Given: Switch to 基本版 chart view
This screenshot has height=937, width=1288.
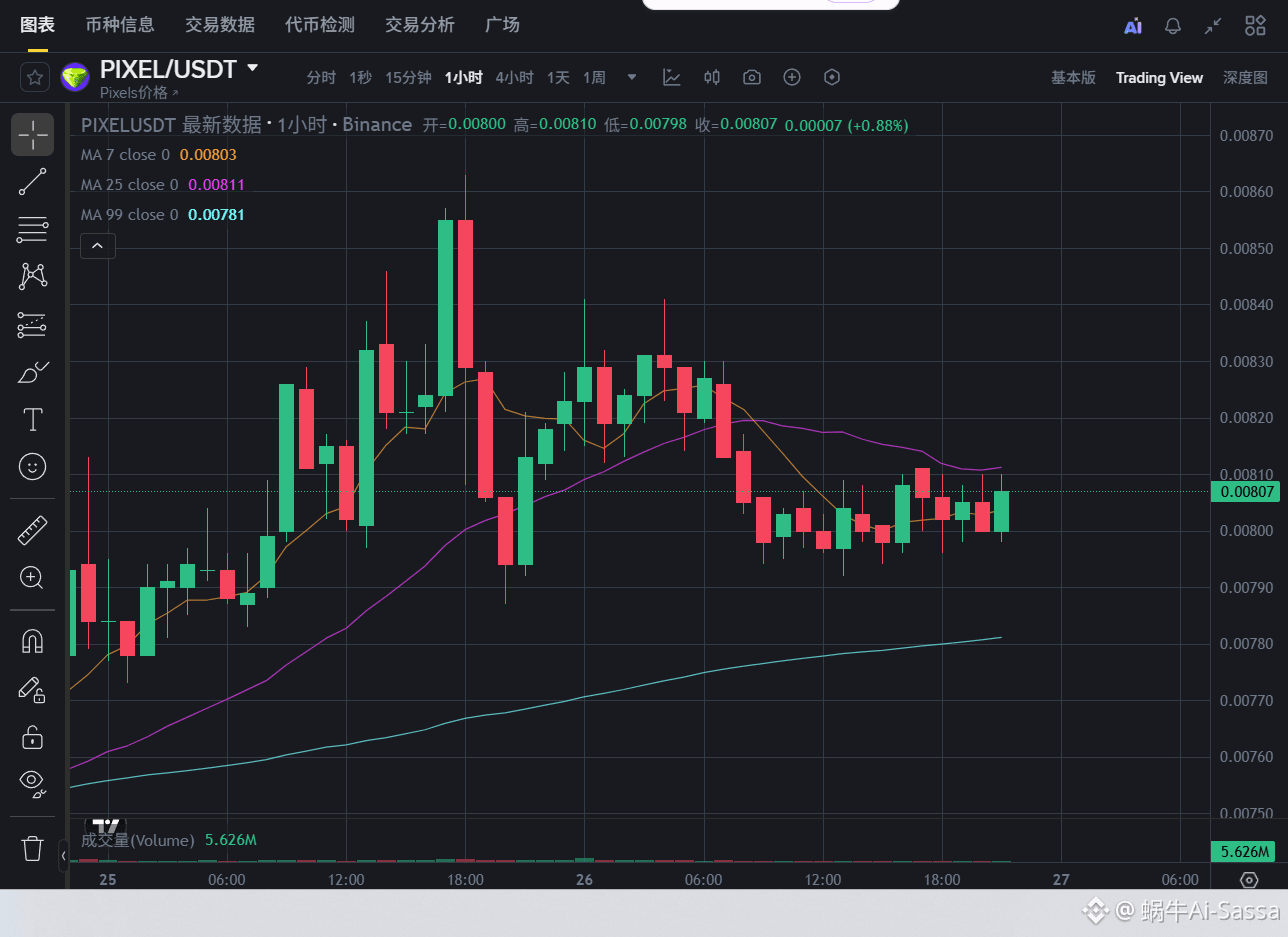Looking at the screenshot, I should coord(1073,77).
